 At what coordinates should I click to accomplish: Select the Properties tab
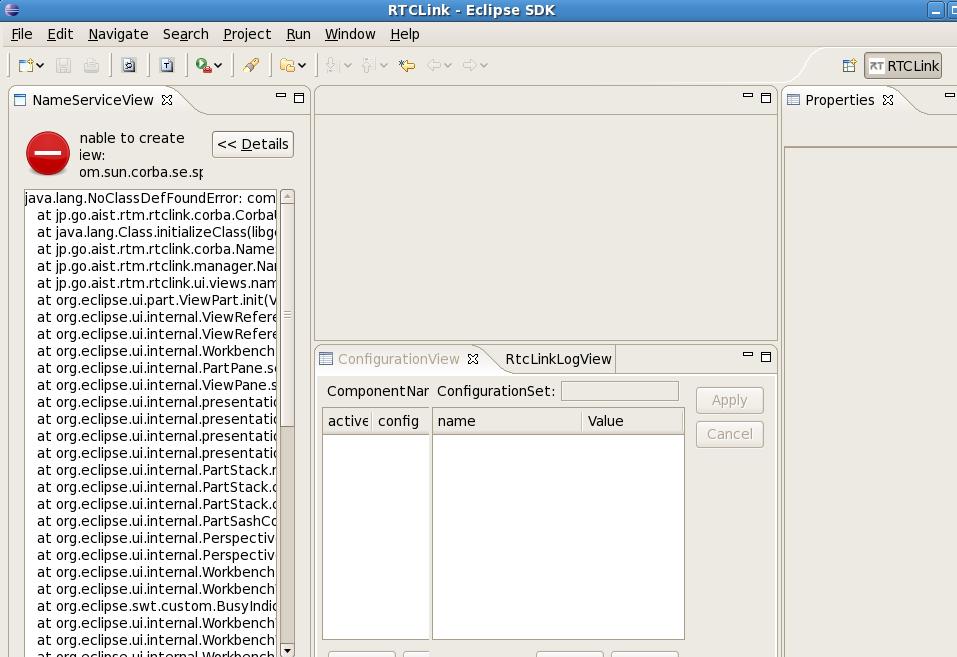840,100
